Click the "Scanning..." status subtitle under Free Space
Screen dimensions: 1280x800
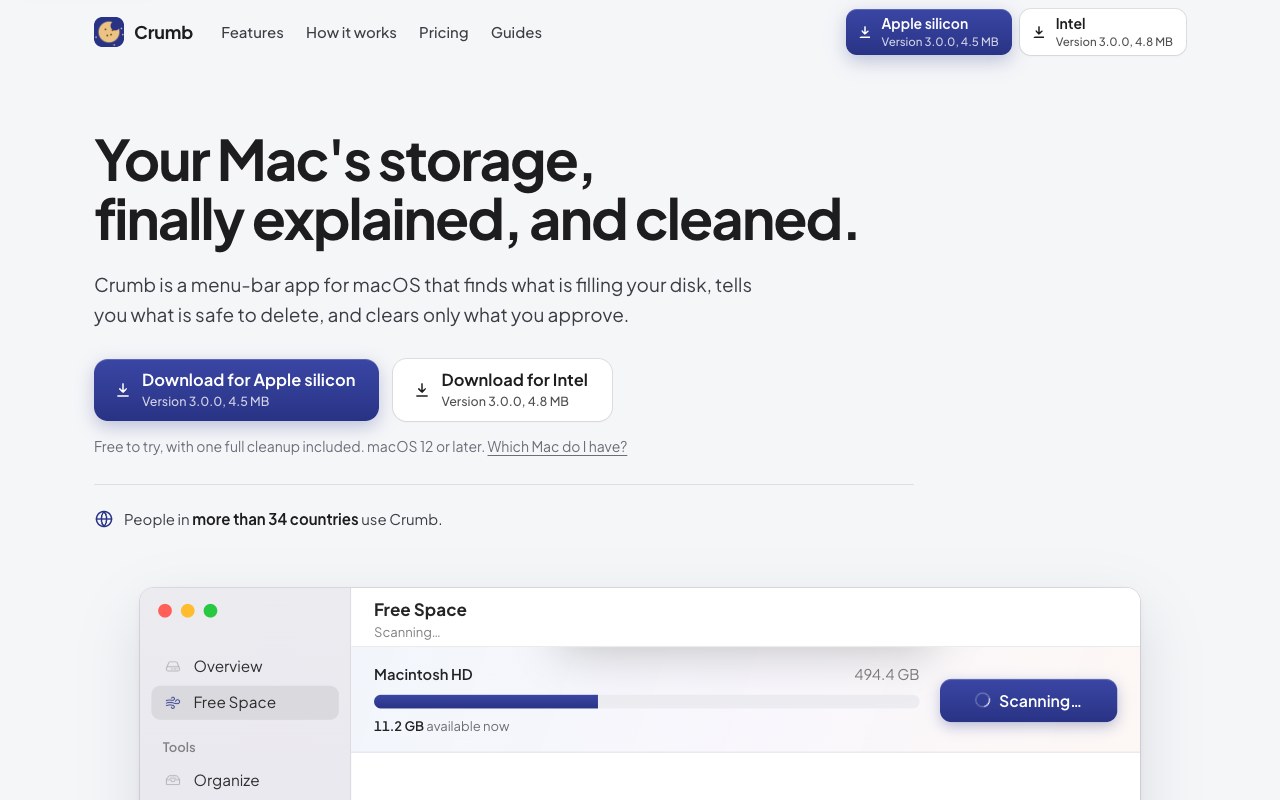point(407,632)
